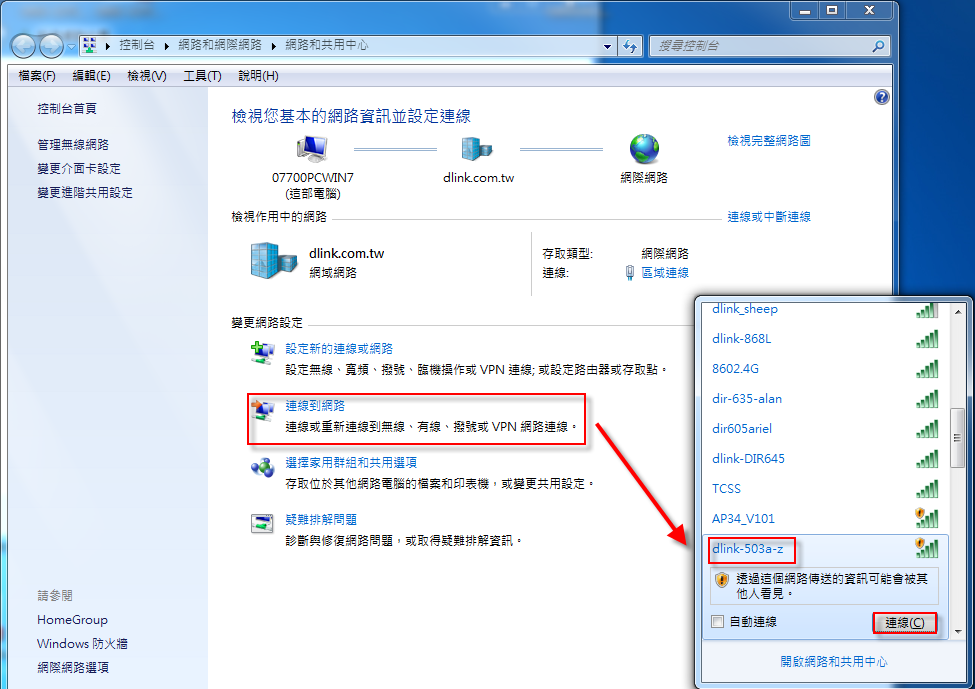Click the Back navigation arrow button
This screenshot has height=689, width=975.
(24, 46)
